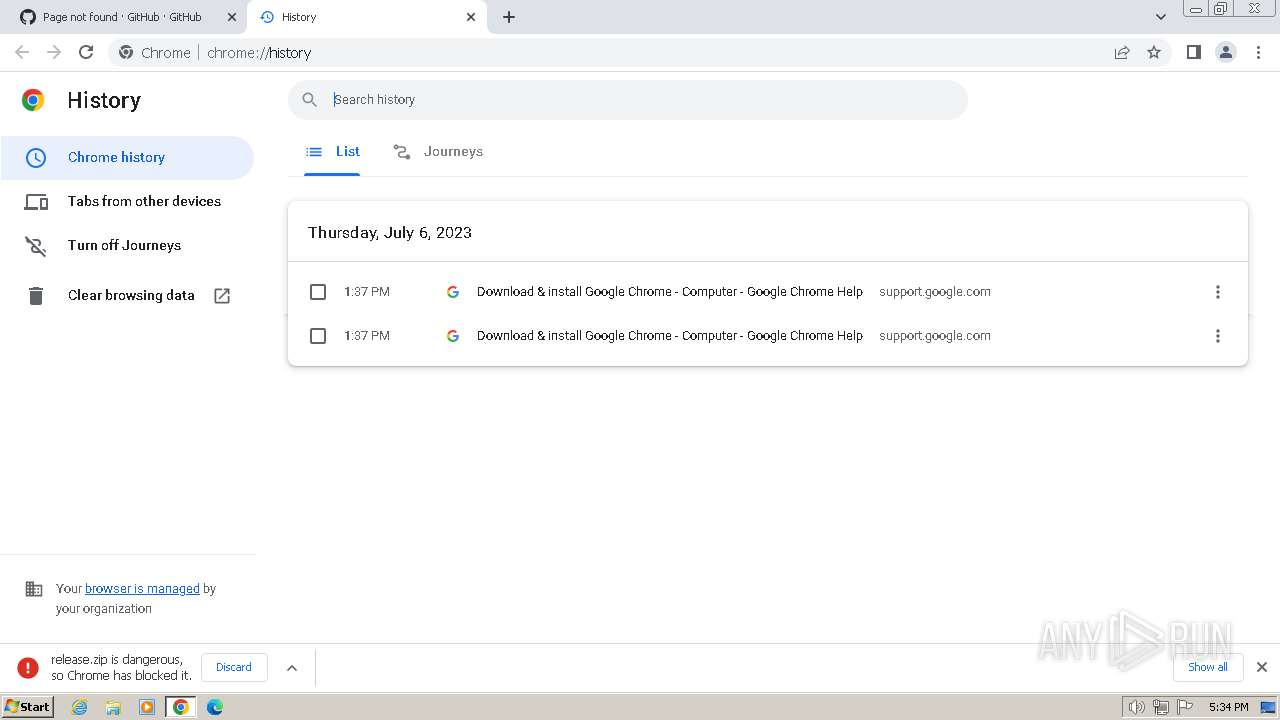This screenshot has width=1280, height=720.
Task: Click the Chrome logo beside the History heading
Action: coord(33,100)
